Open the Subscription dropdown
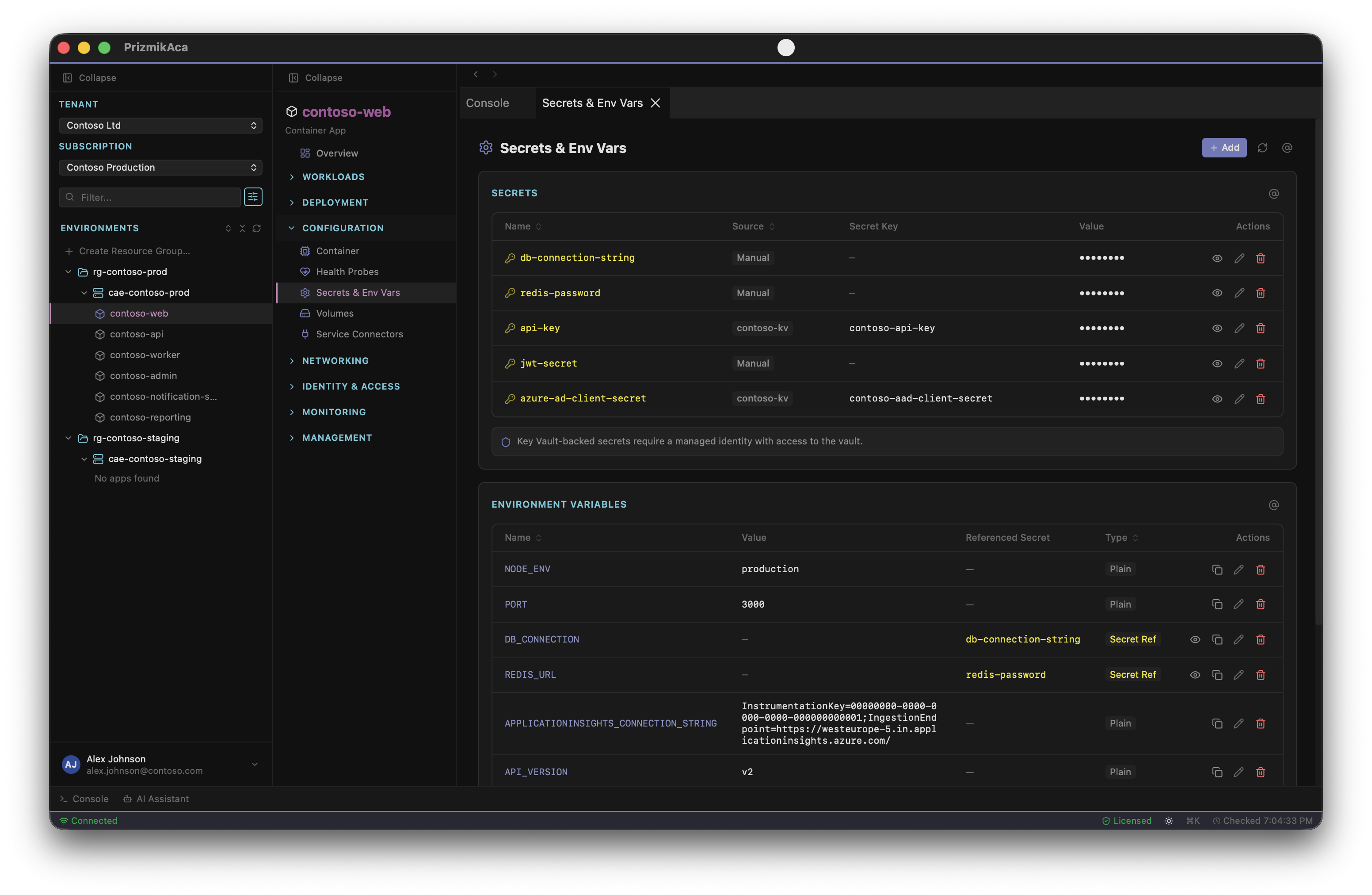Image resolution: width=1372 pixels, height=895 pixels. 160,167
